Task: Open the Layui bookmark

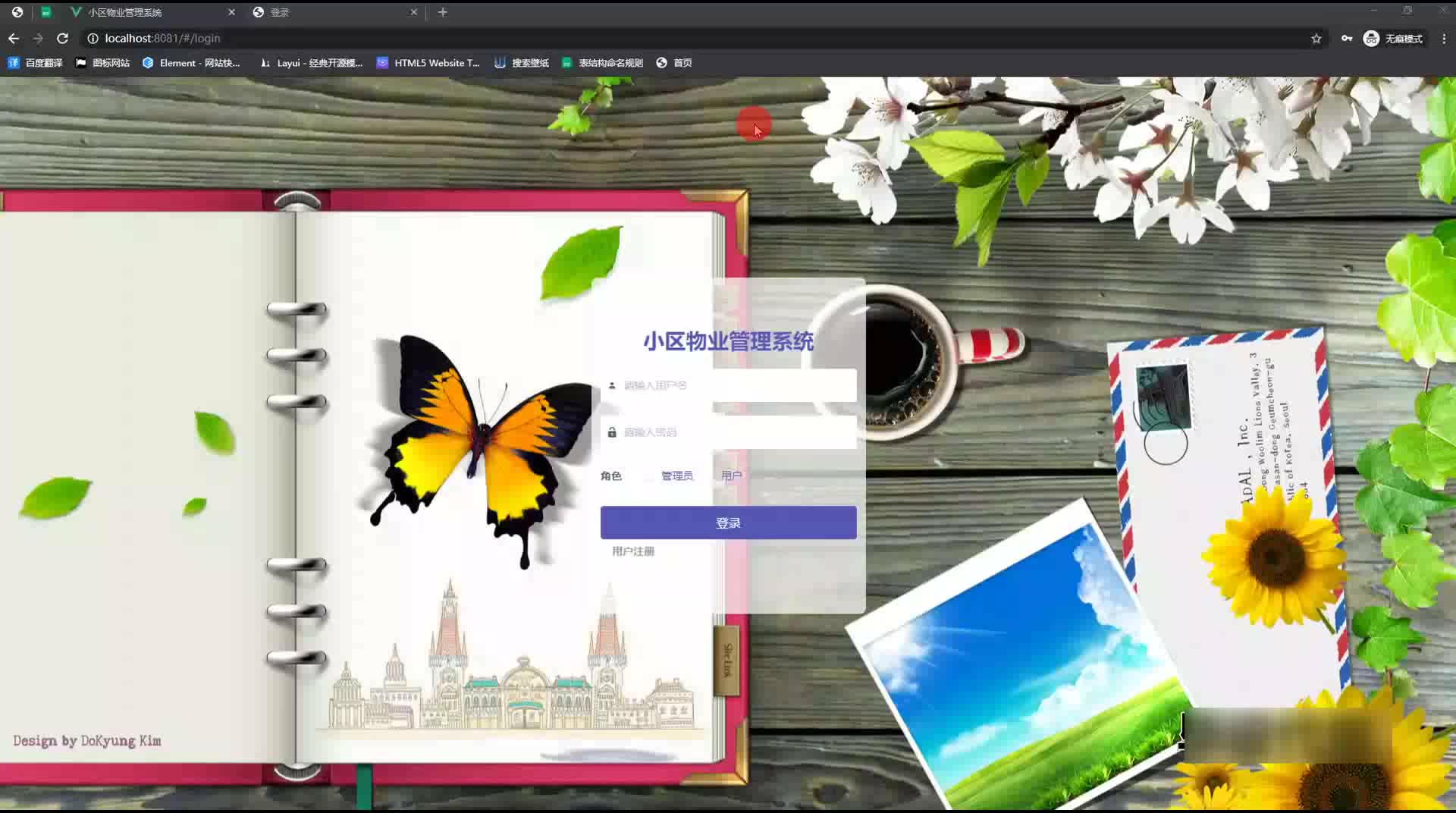Action: (311, 63)
